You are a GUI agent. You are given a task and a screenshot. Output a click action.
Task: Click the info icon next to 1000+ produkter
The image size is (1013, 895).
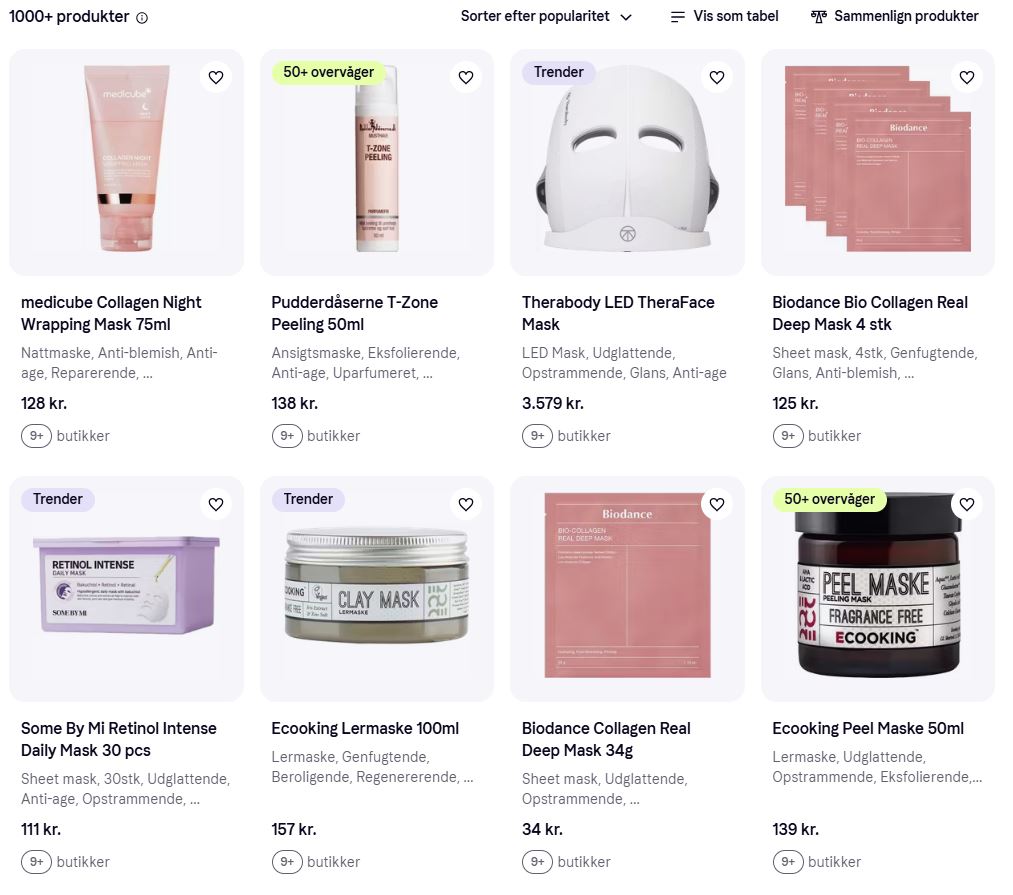click(x=142, y=17)
